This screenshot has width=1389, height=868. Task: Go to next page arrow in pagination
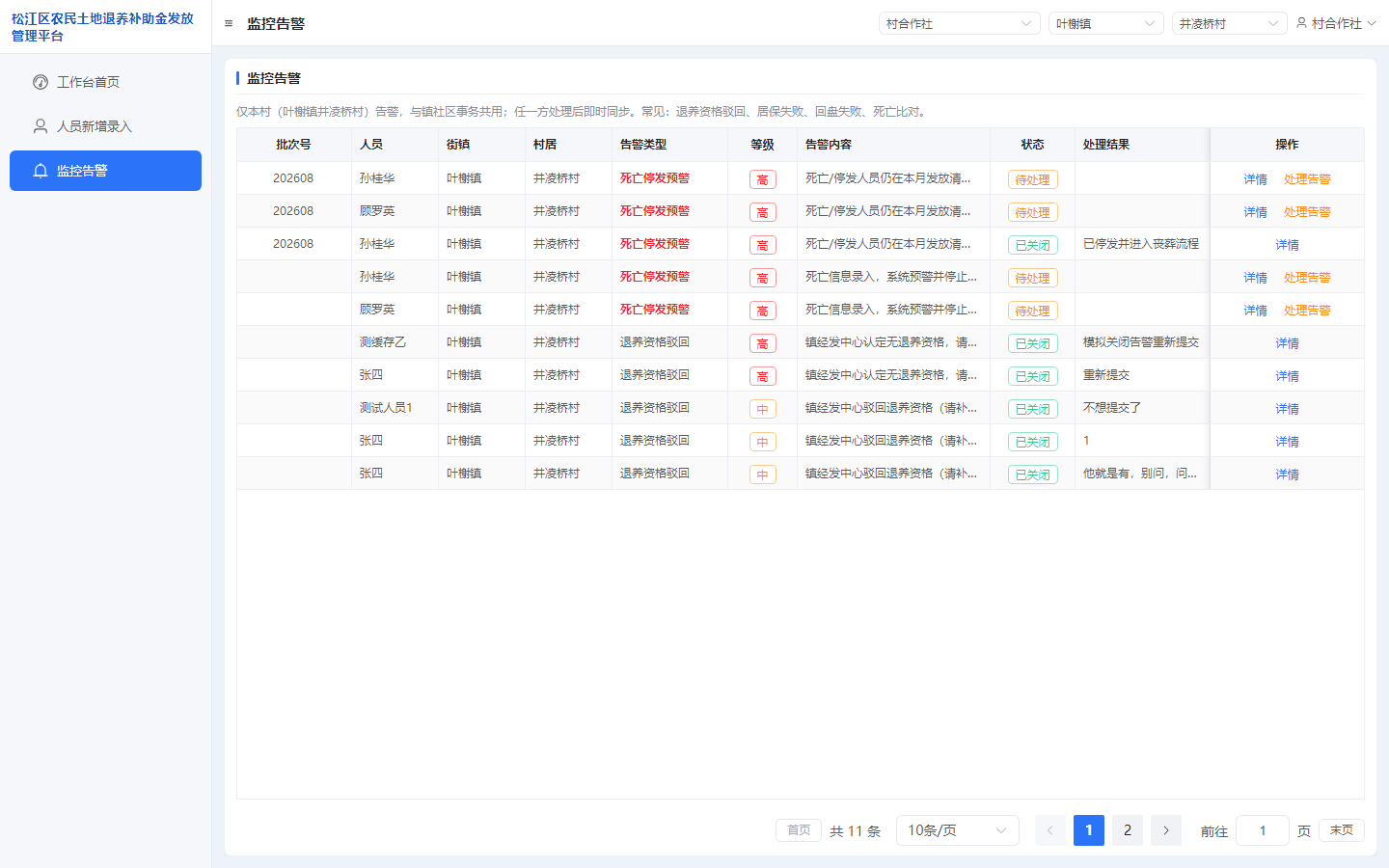[x=1166, y=830]
